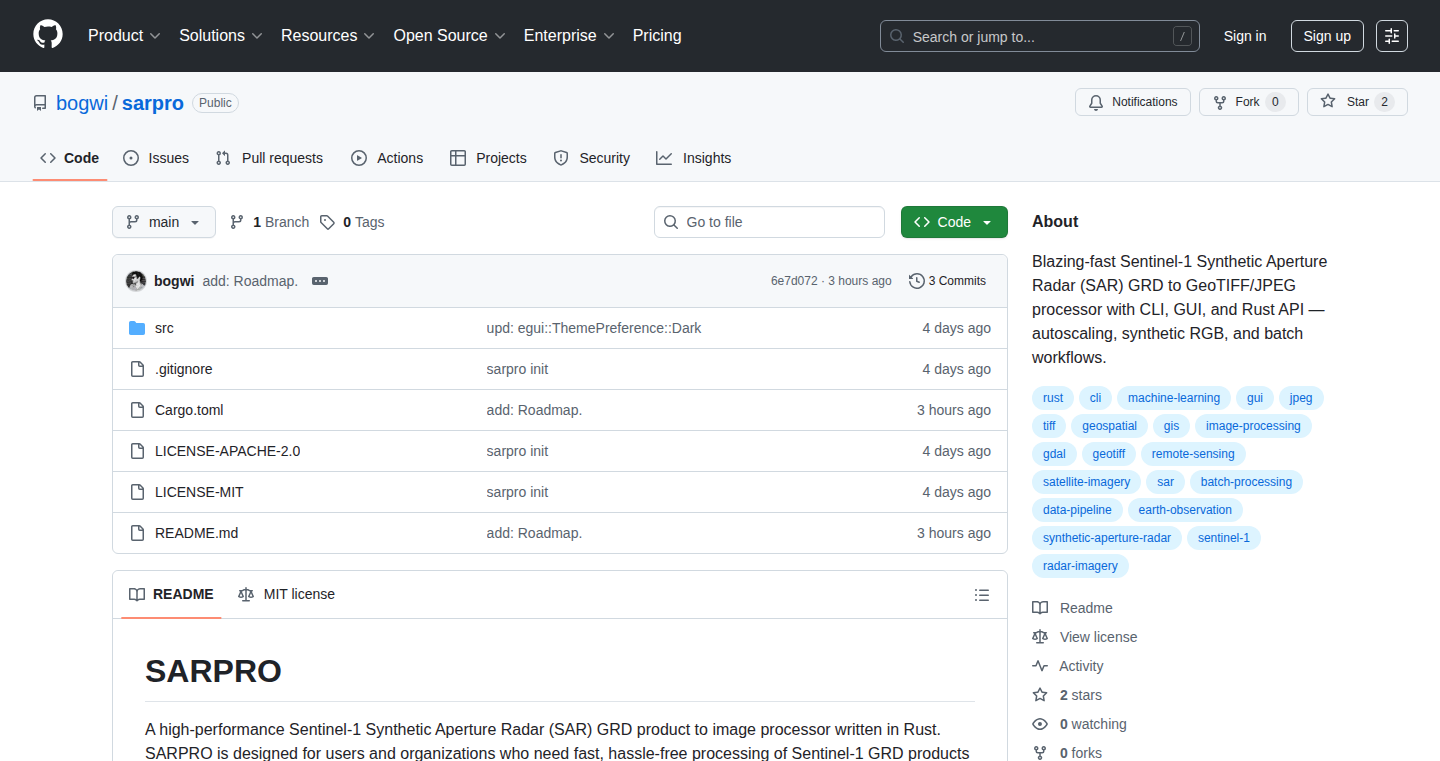1440x761 pixels.
Task: Fork this repository
Action: pos(1248,102)
